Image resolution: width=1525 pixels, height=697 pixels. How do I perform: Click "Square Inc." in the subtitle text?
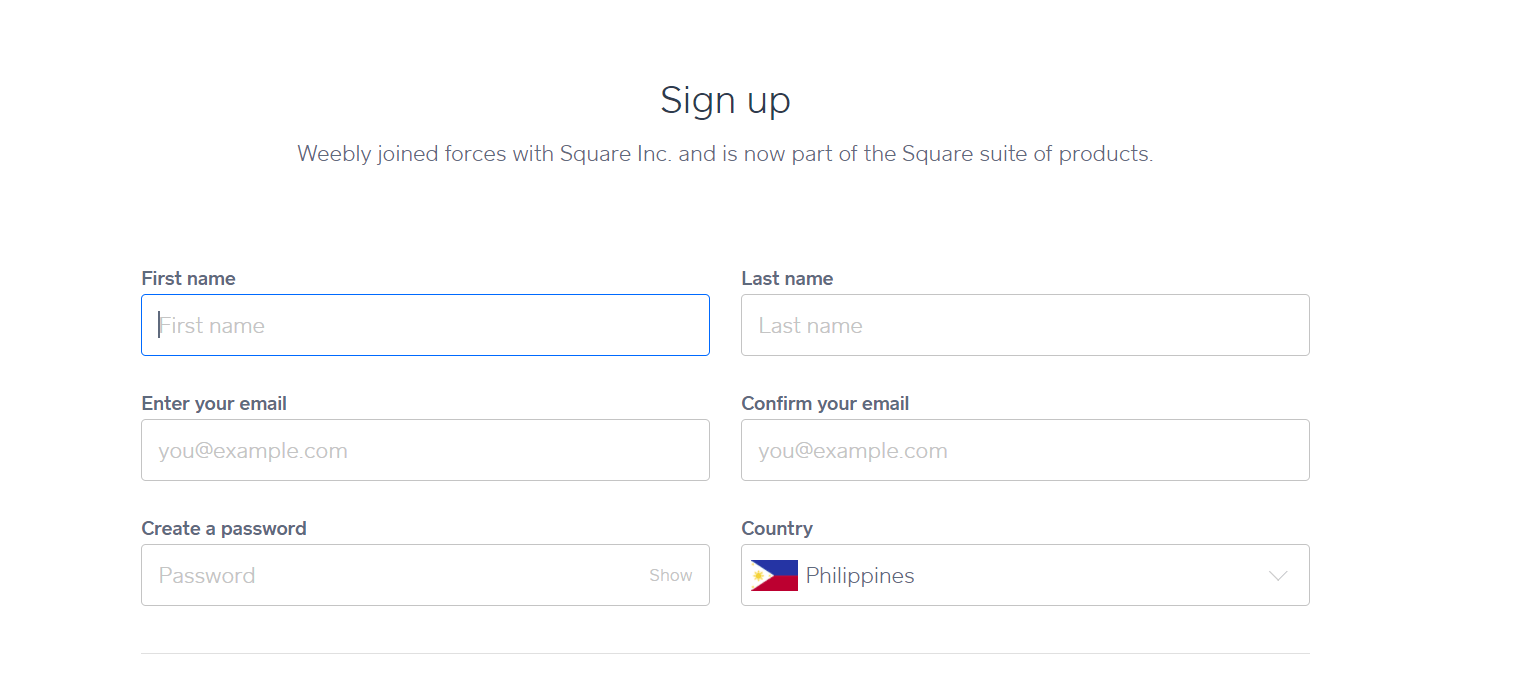pos(615,154)
